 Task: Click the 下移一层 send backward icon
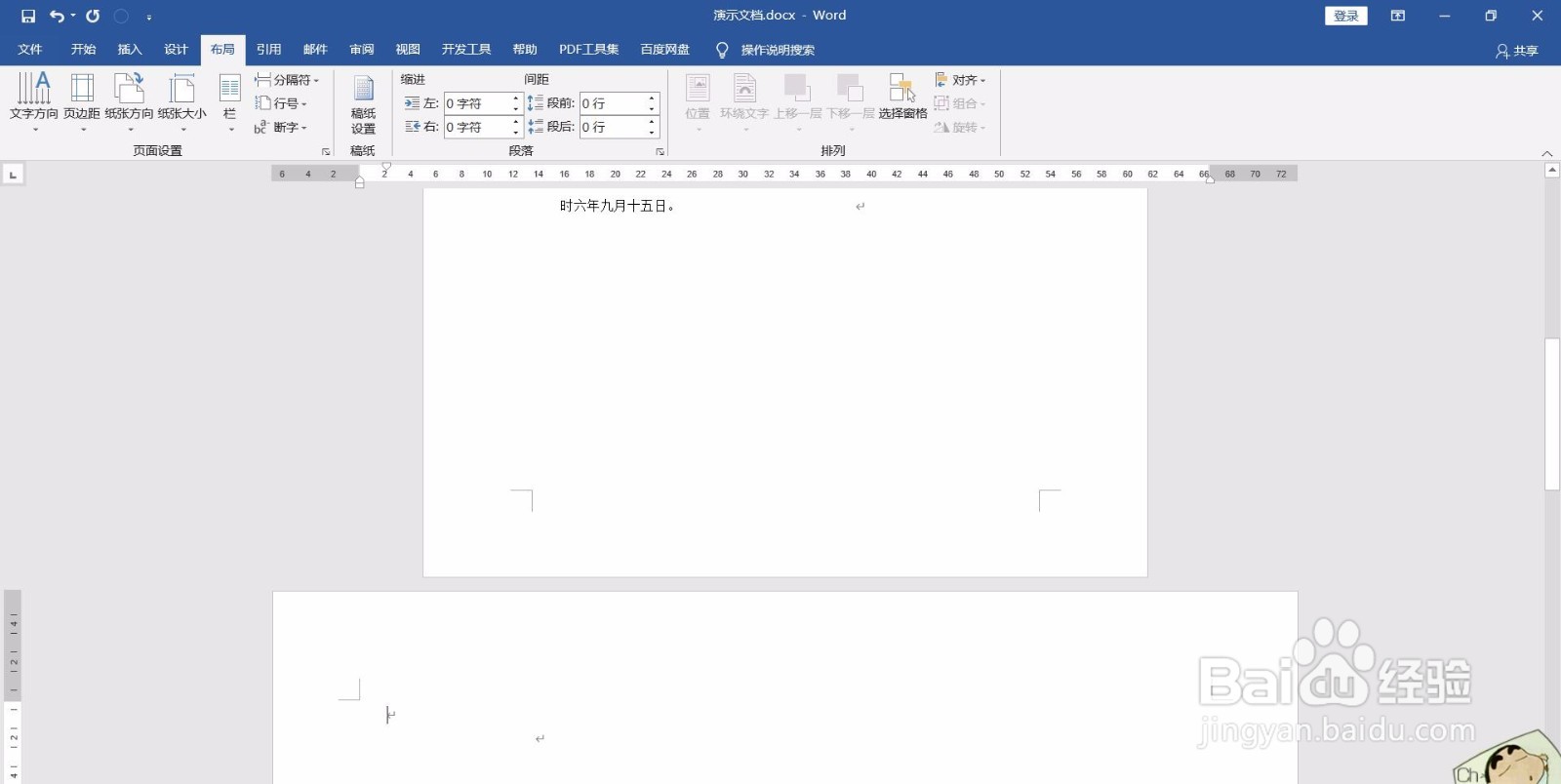pyautogui.click(x=850, y=101)
